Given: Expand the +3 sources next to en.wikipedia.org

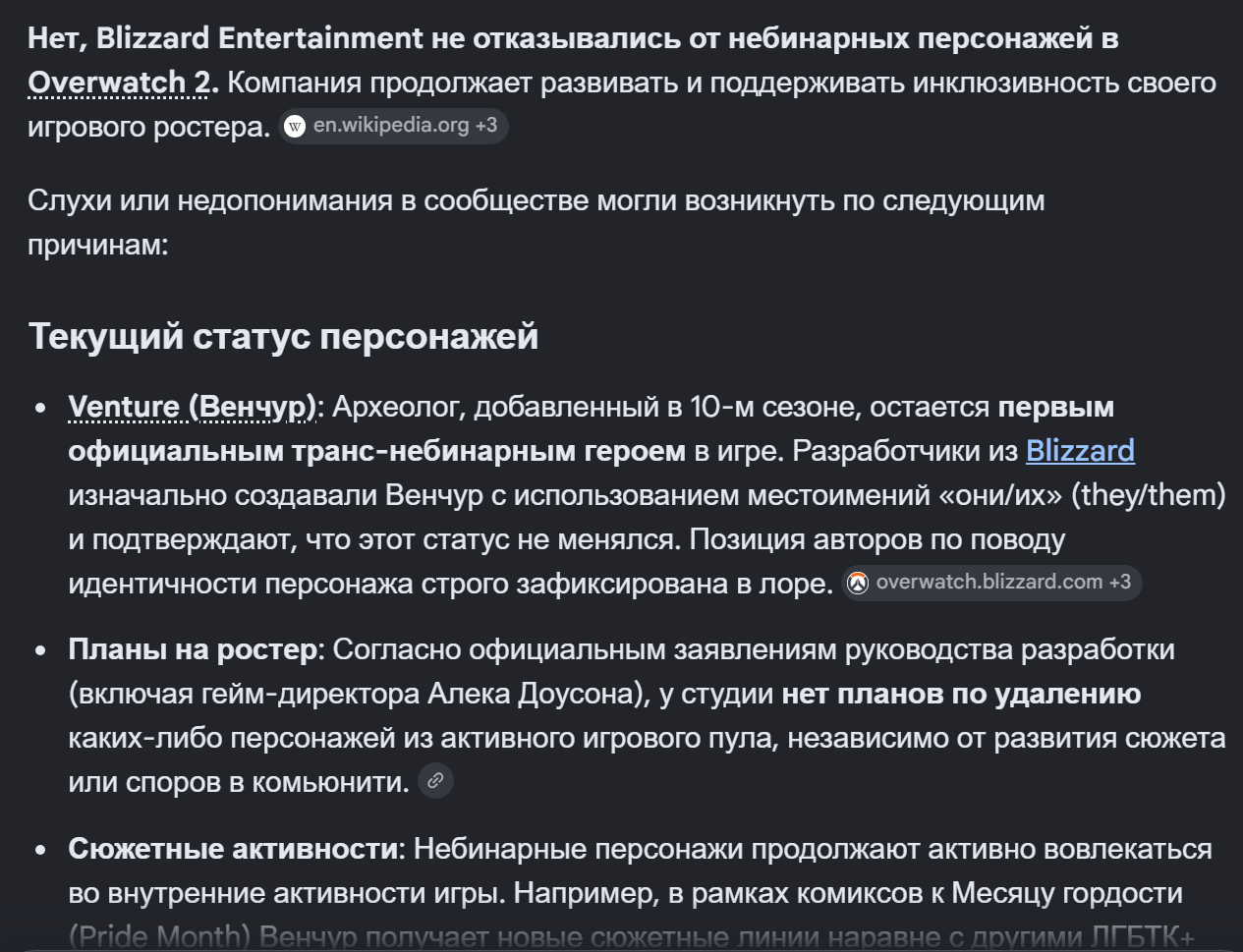Looking at the screenshot, I should (x=486, y=126).
